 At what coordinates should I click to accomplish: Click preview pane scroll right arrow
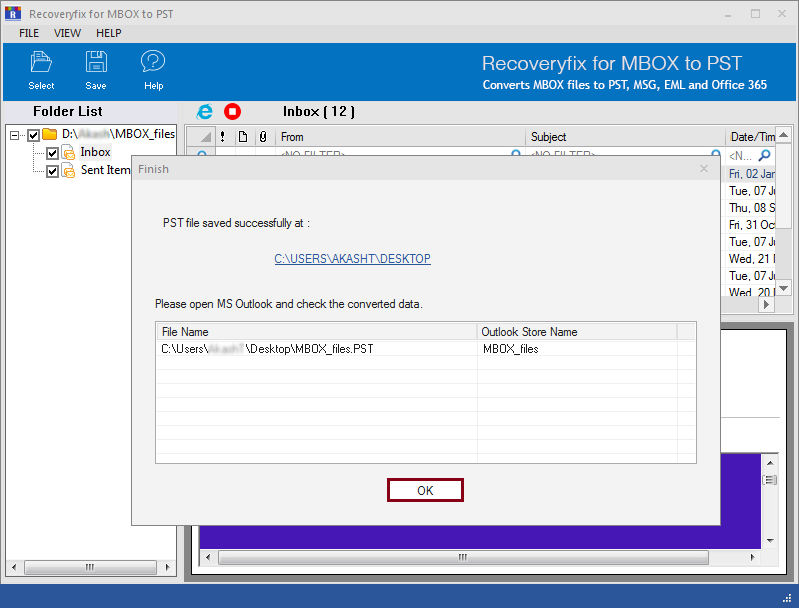[x=752, y=558]
